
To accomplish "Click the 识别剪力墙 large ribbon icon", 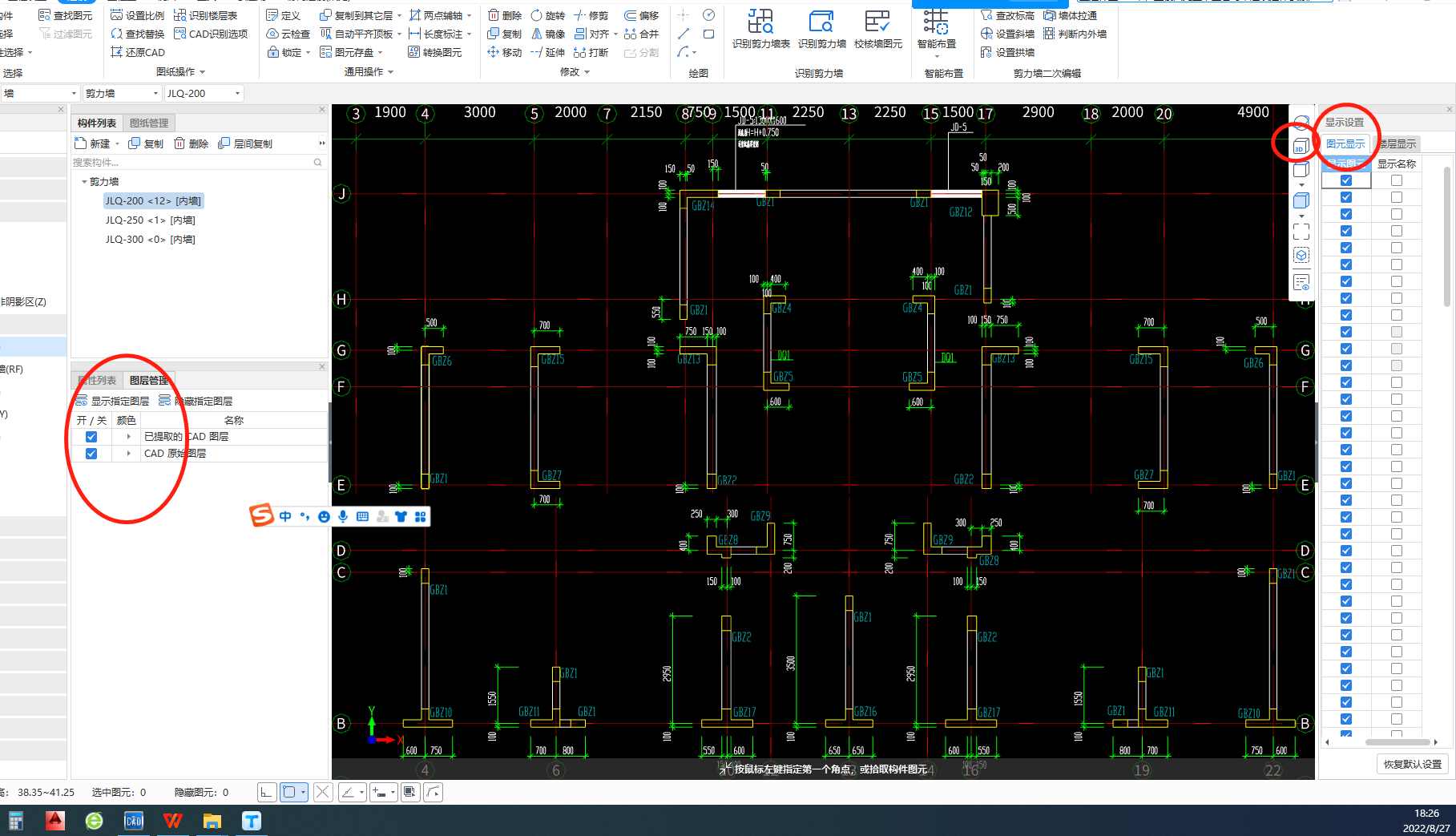I will tap(821, 28).
